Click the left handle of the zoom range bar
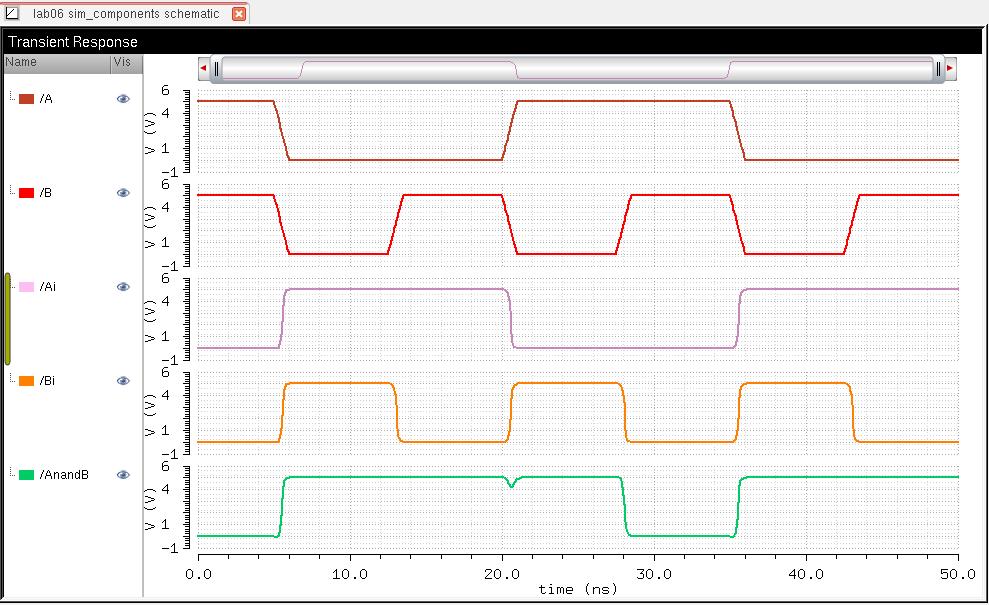Viewport: 989px width, 605px height. [216, 68]
